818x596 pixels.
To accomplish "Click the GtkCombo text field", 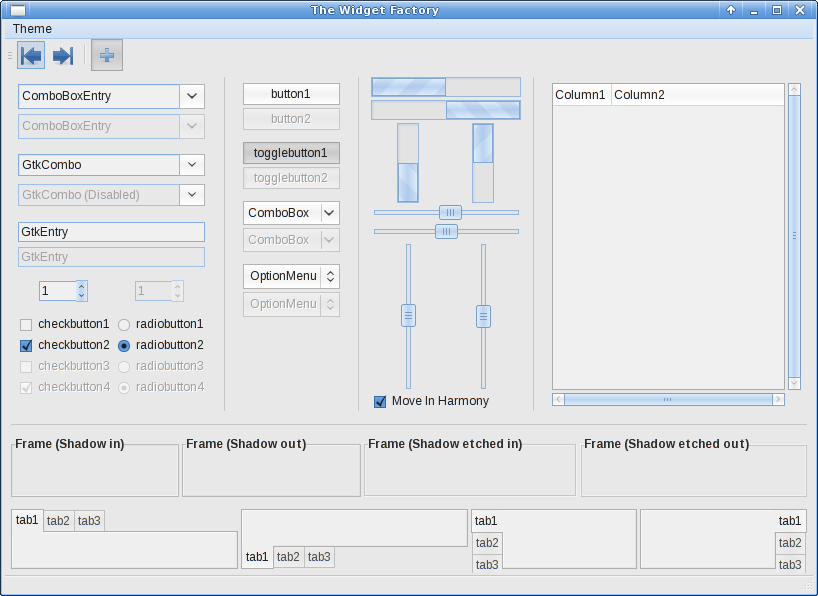I will [x=99, y=165].
